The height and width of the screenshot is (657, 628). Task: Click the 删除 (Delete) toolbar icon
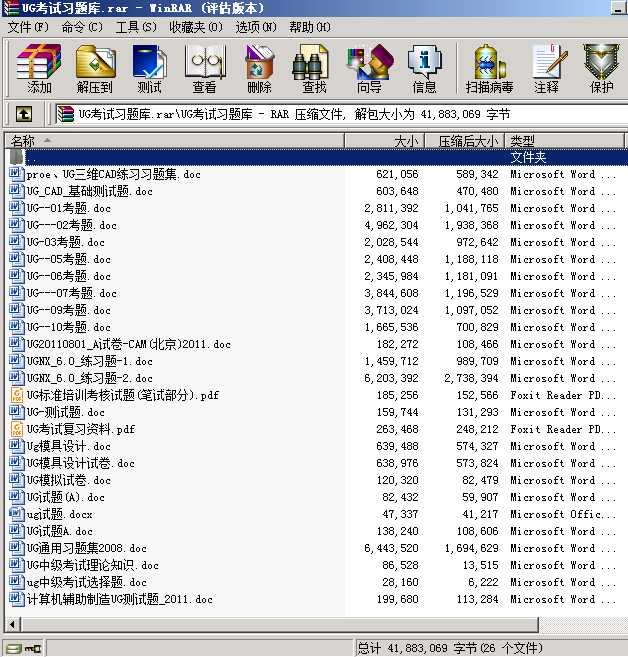259,69
